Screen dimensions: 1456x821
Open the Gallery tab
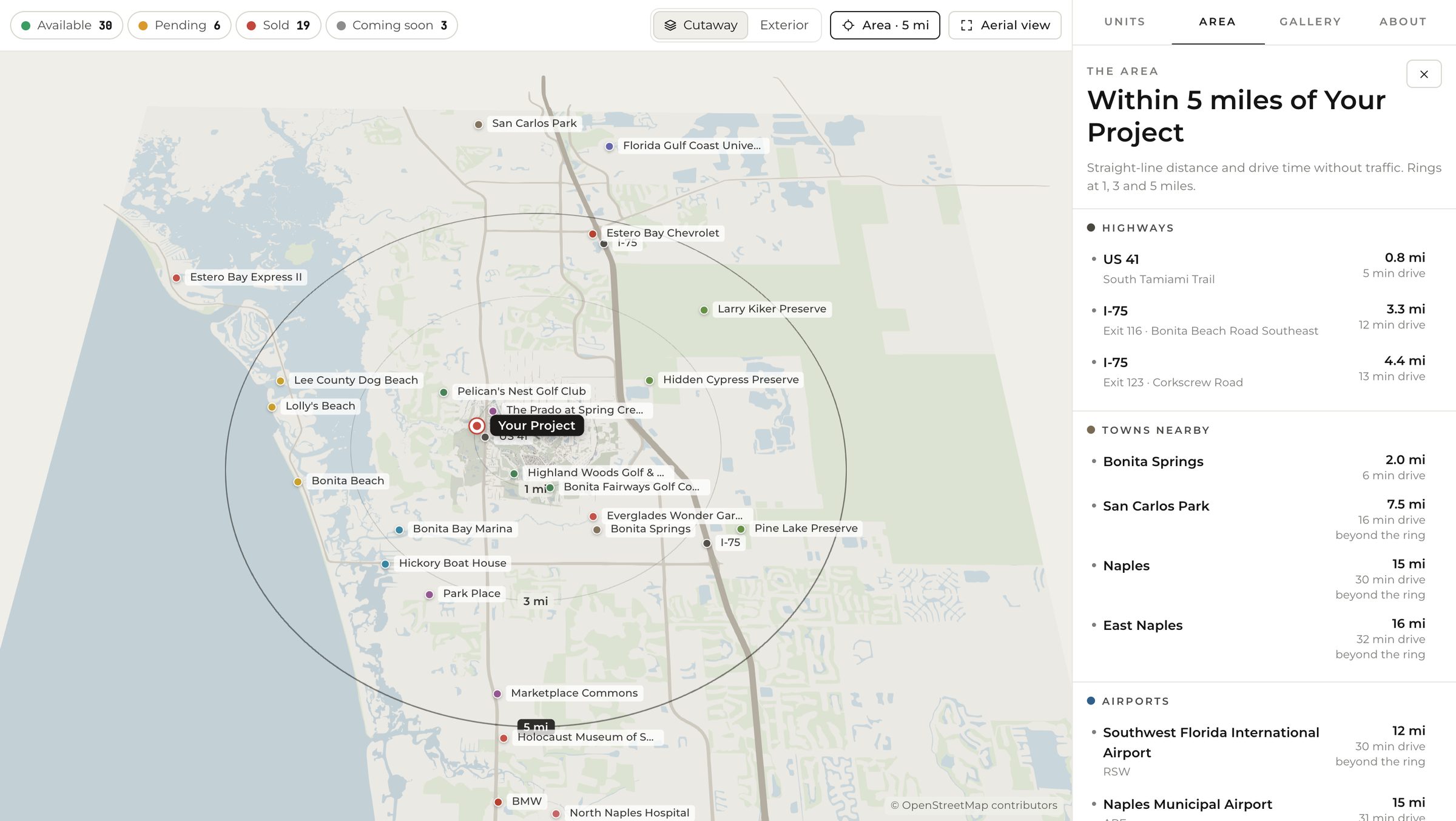(1310, 22)
